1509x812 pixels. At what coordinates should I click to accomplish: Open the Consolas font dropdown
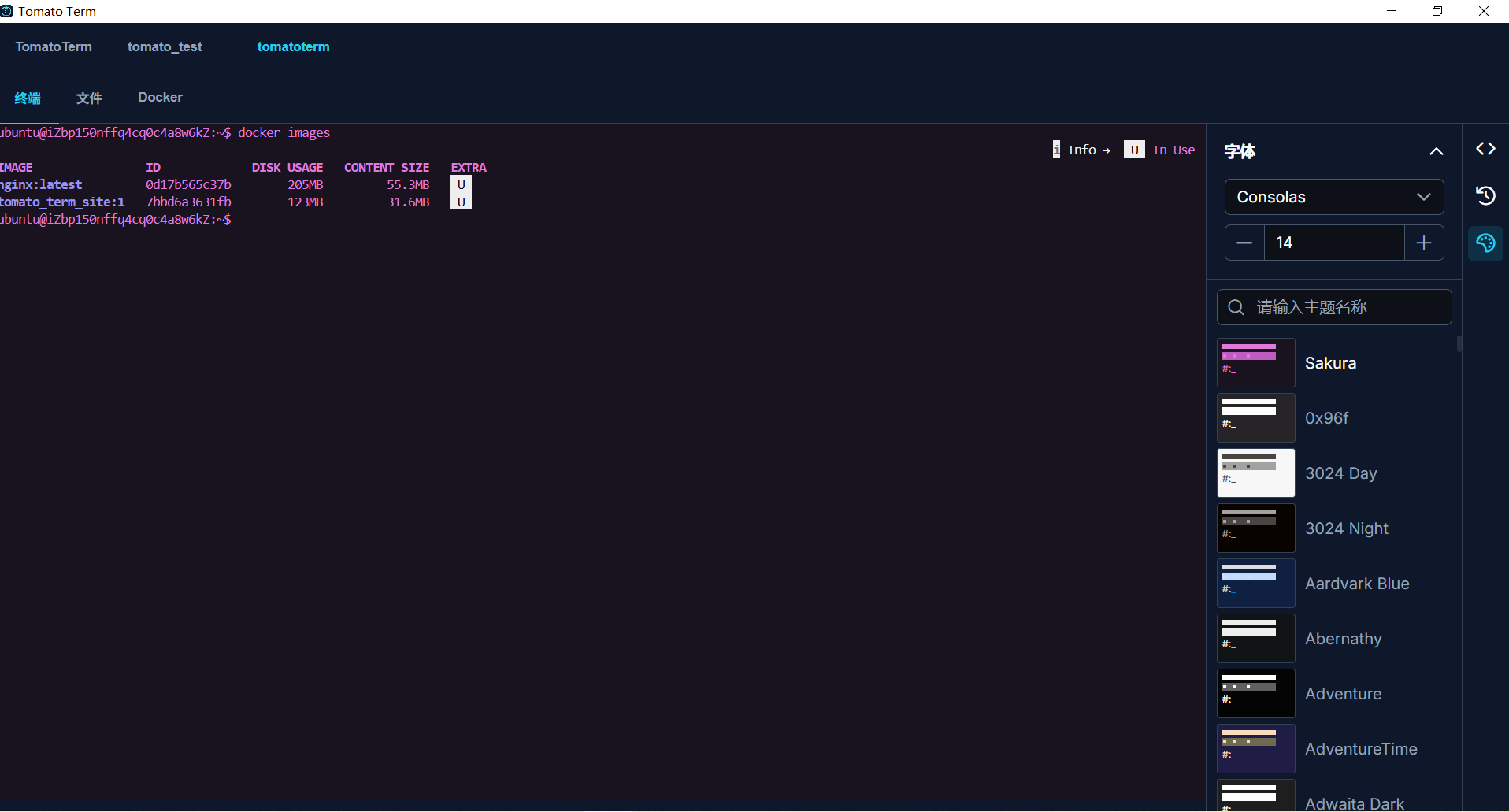point(1333,197)
